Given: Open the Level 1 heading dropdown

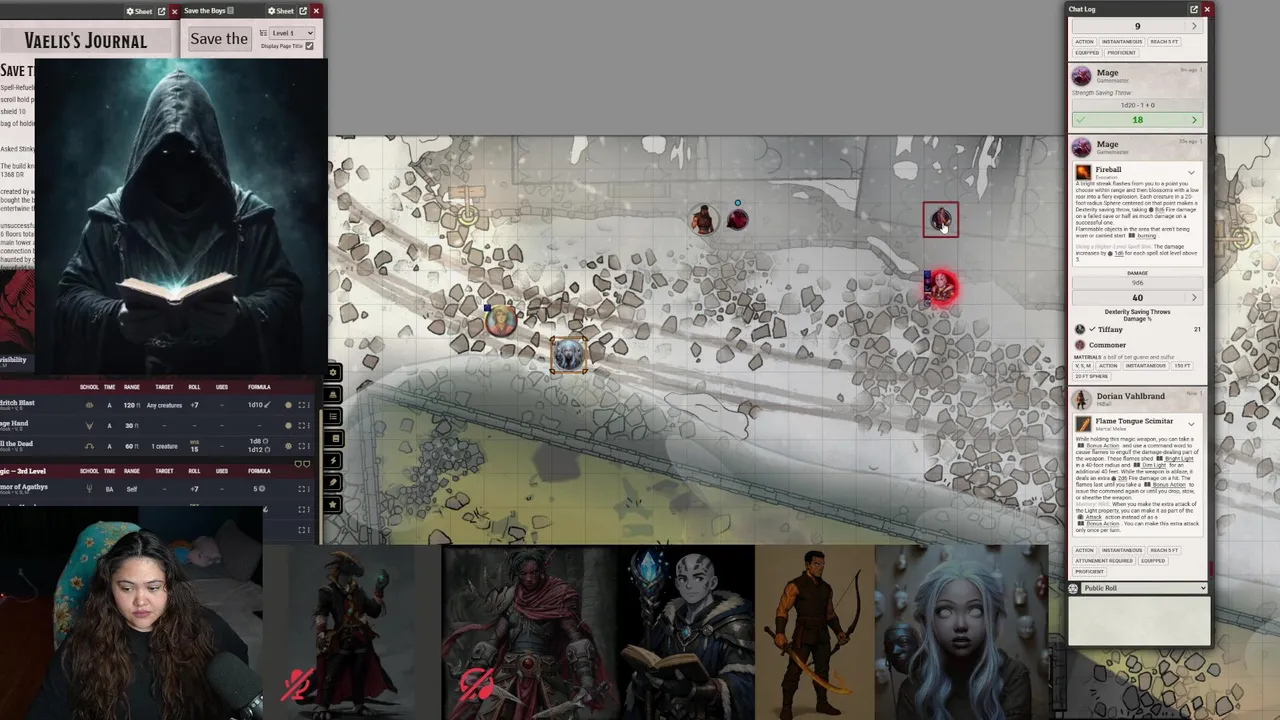Looking at the screenshot, I should tap(293, 33).
